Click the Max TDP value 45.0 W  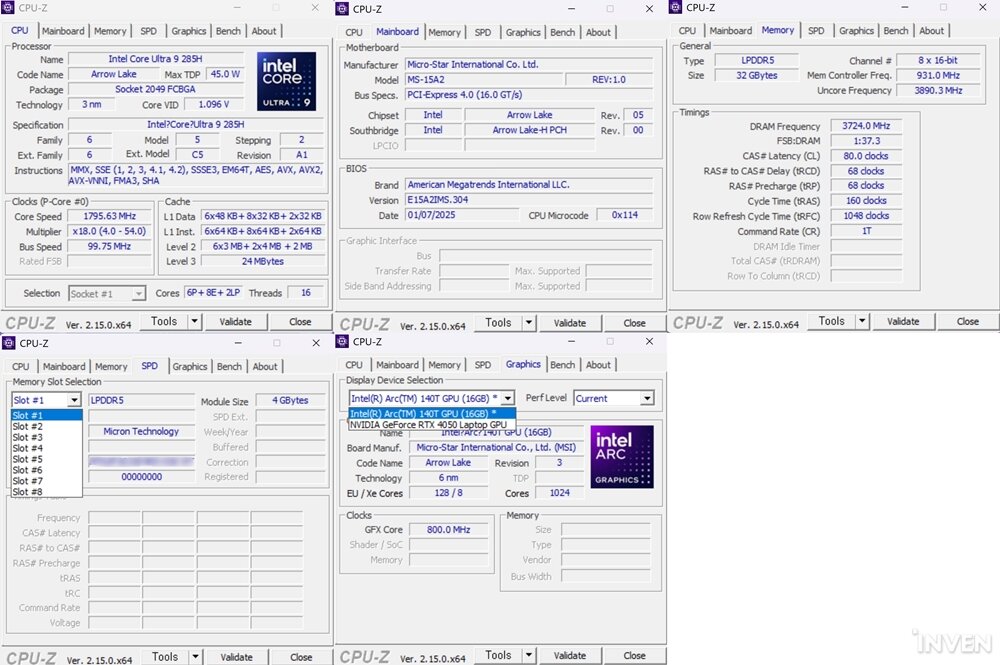(x=225, y=74)
